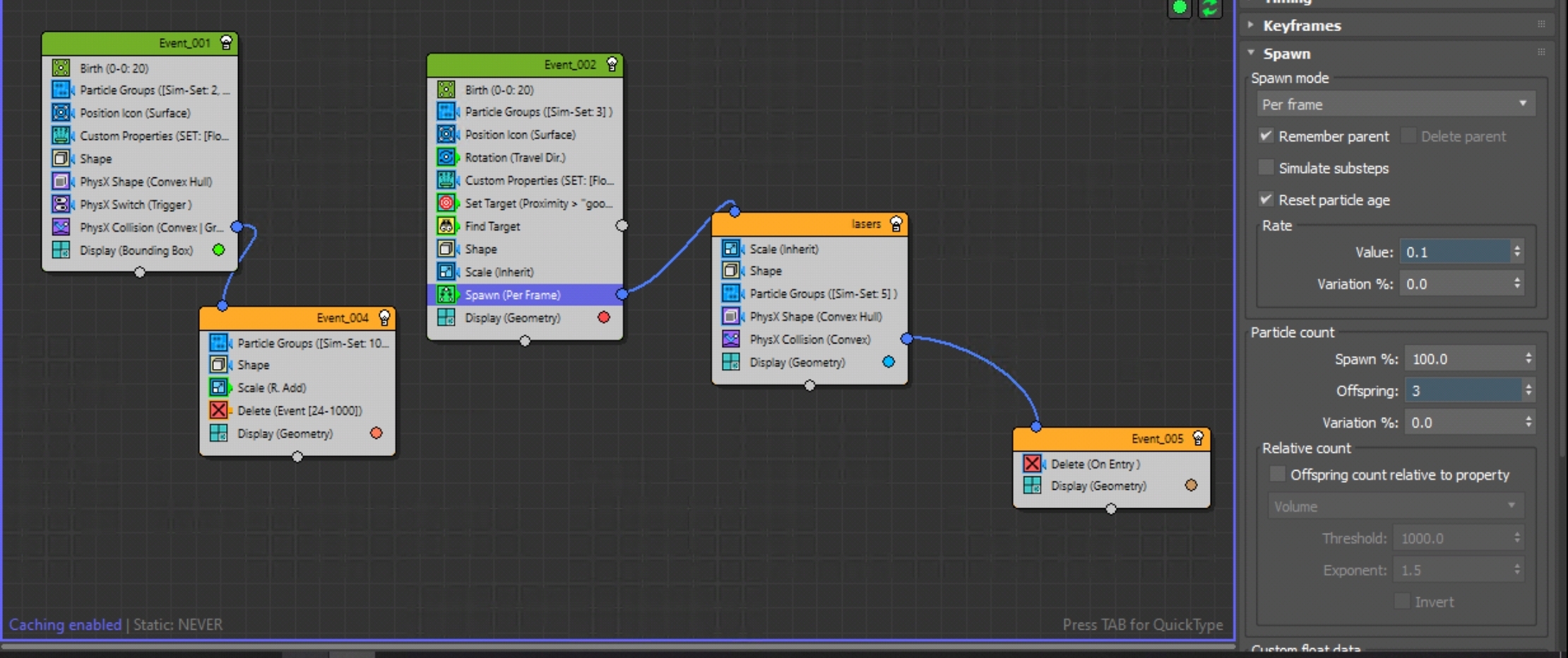Image resolution: width=1568 pixels, height=658 pixels.
Task: Click Particle Groups icon in Event_004
Action: (219, 343)
